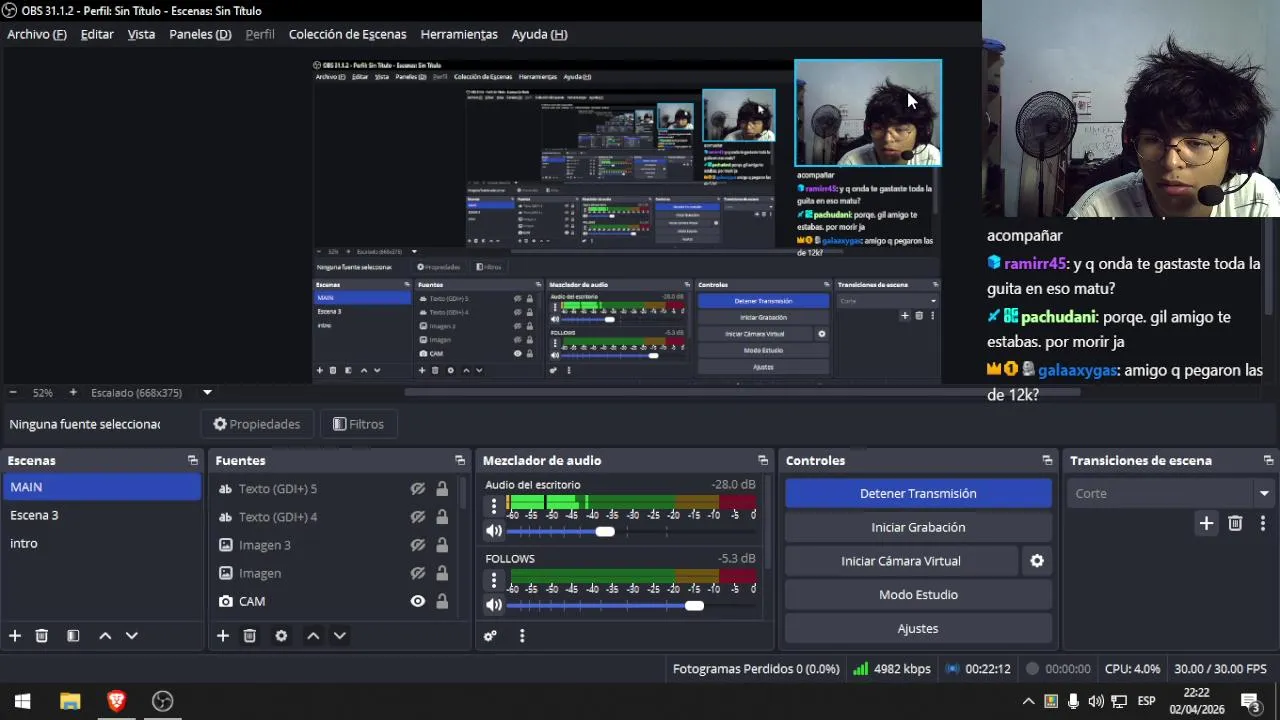Hide CAM source with eye icon
This screenshot has height=720, width=1280.
[418, 601]
